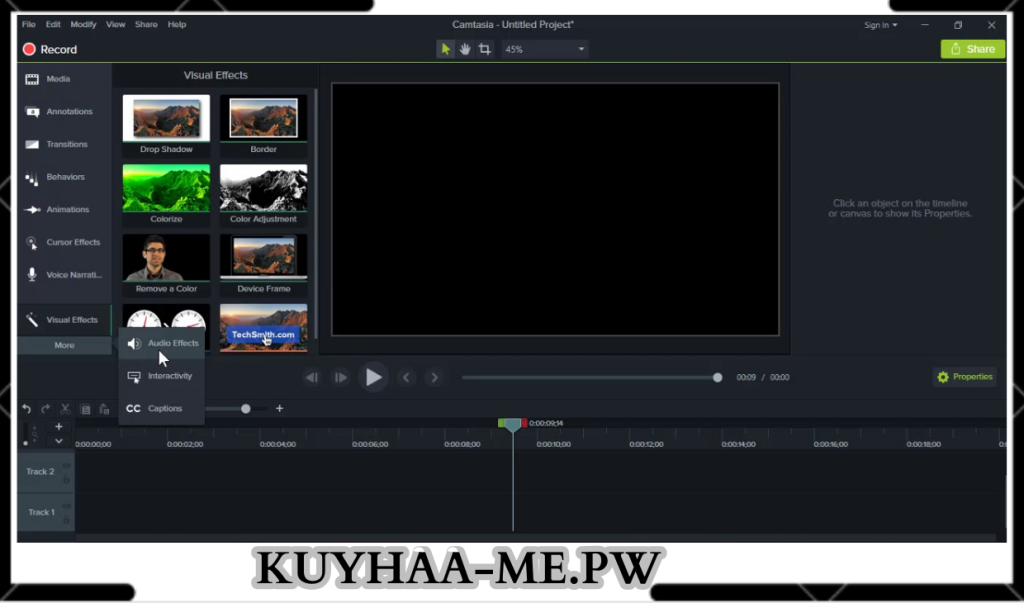Open the Sign In dropdown

pos(880,25)
